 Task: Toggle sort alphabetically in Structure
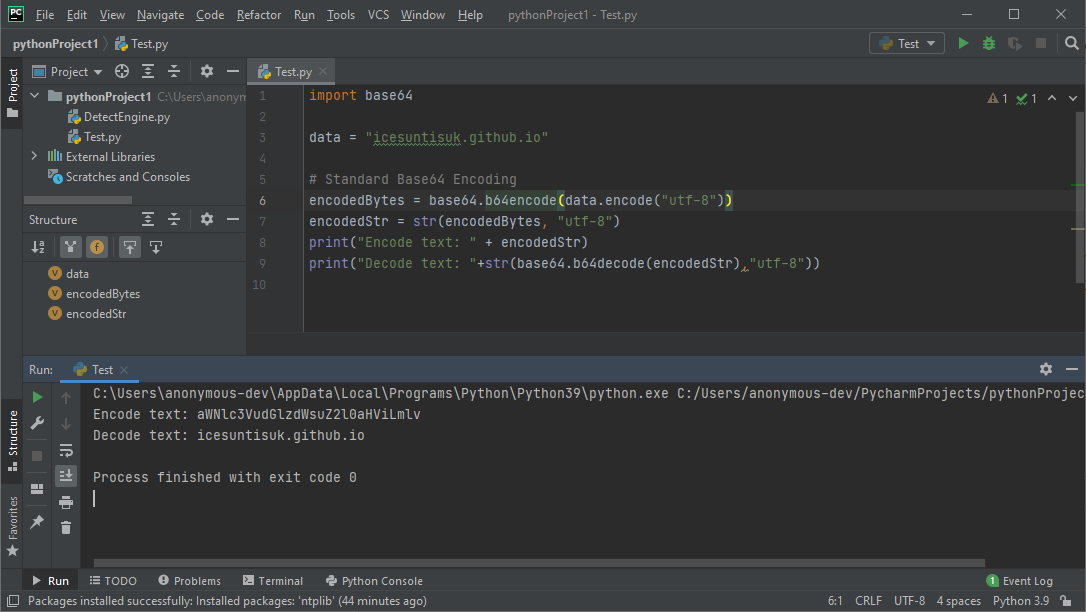pyautogui.click(x=38, y=247)
